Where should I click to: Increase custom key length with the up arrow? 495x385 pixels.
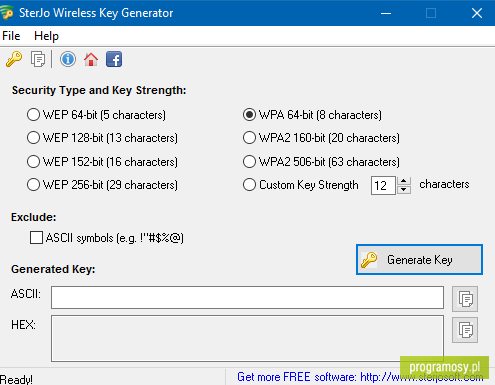(404, 181)
